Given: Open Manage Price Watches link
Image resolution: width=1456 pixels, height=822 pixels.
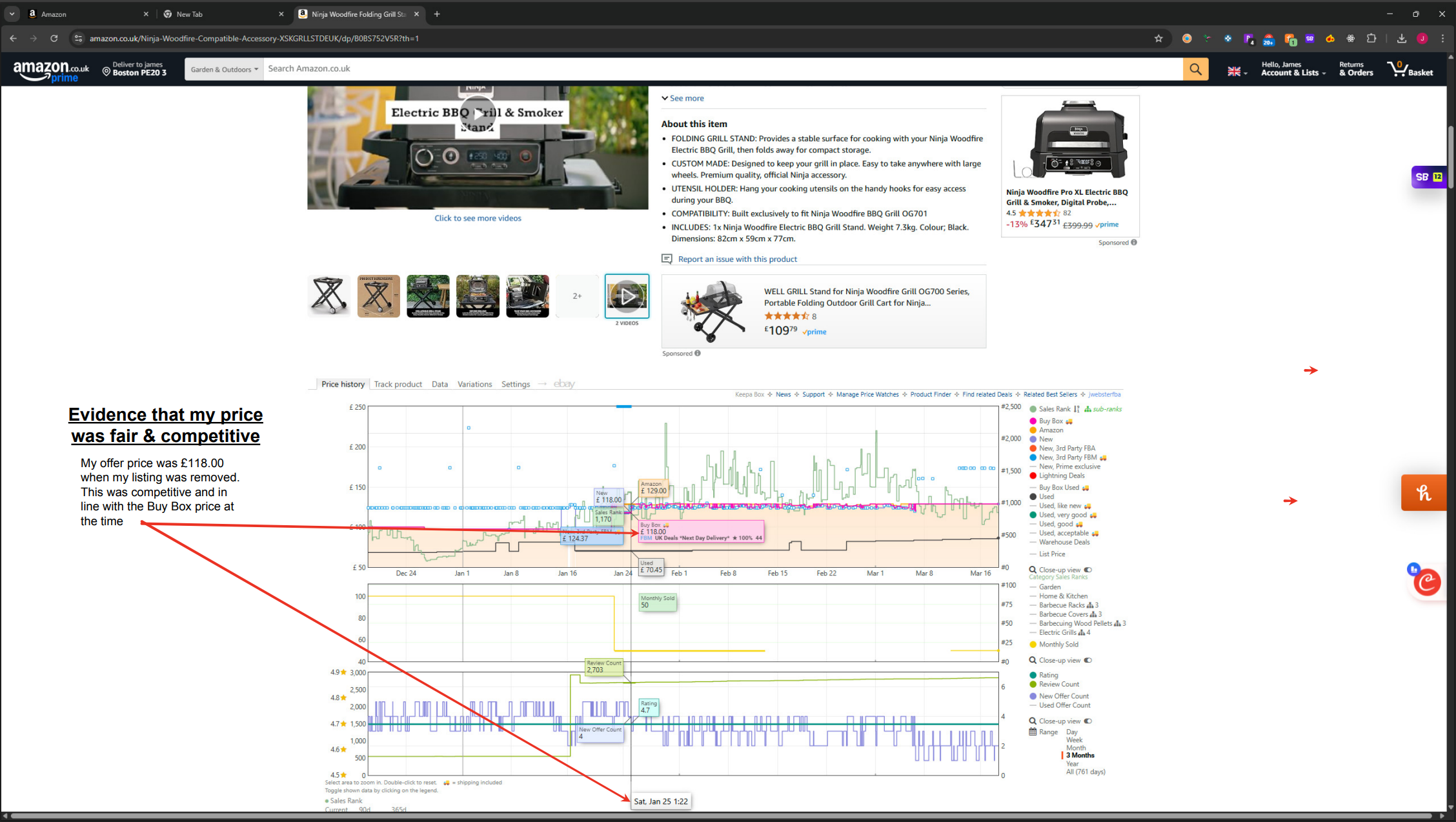Looking at the screenshot, I should point(867,395).
